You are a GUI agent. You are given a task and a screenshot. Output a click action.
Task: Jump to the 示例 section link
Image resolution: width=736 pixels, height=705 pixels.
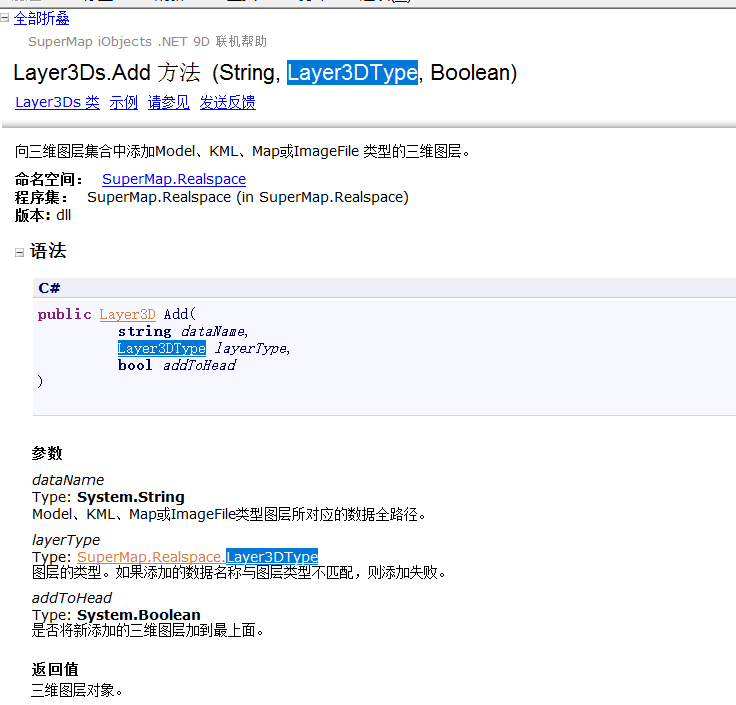123,102
